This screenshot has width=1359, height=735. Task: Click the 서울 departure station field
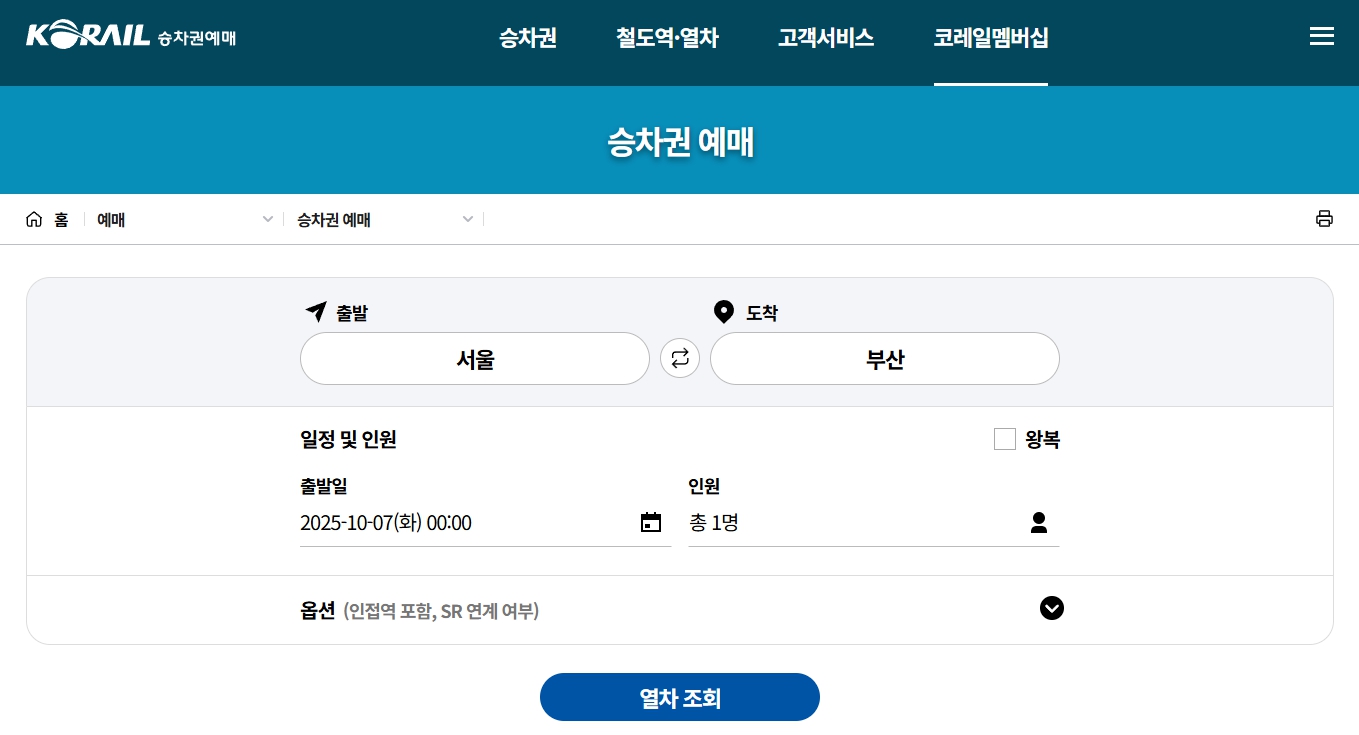[x=474, y=358]
